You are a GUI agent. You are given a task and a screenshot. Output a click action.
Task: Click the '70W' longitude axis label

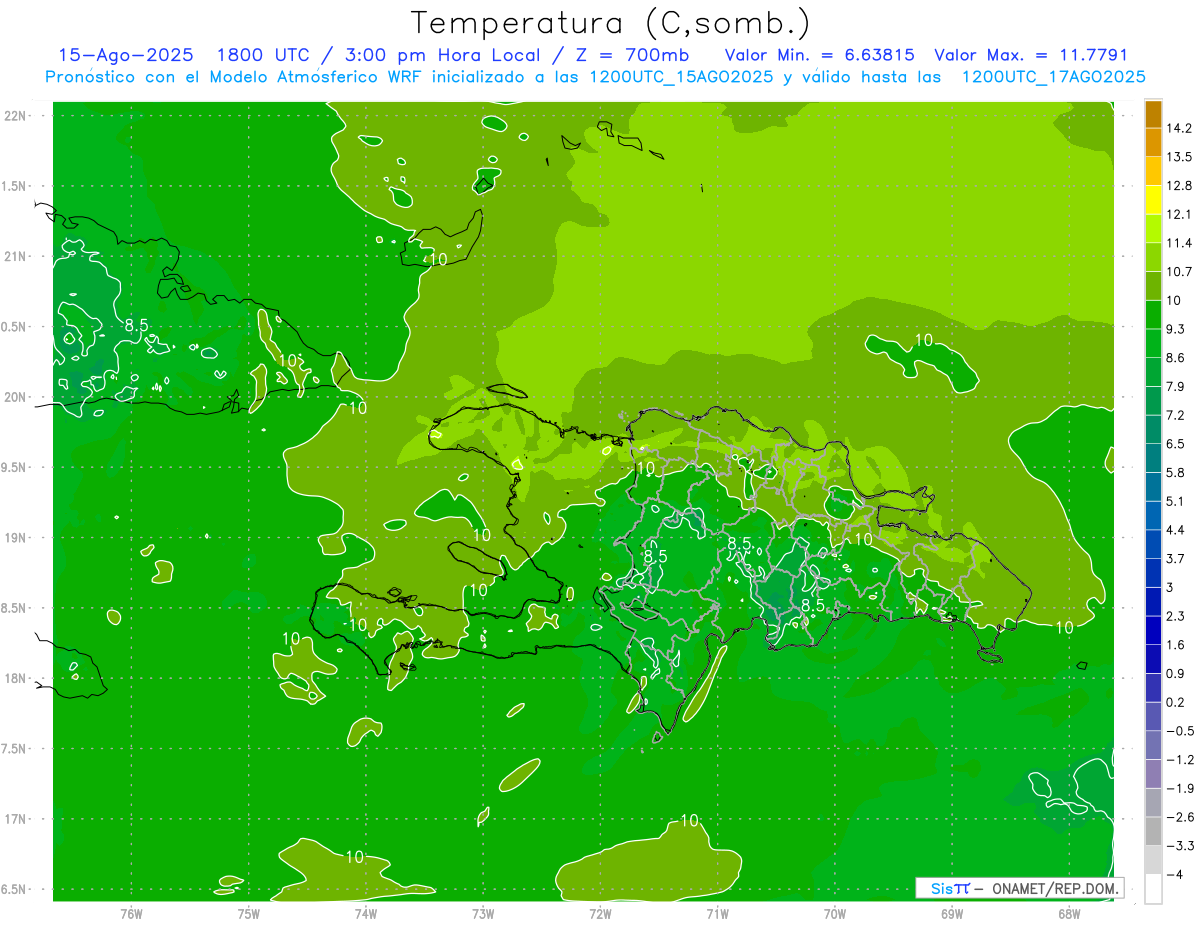835,913
